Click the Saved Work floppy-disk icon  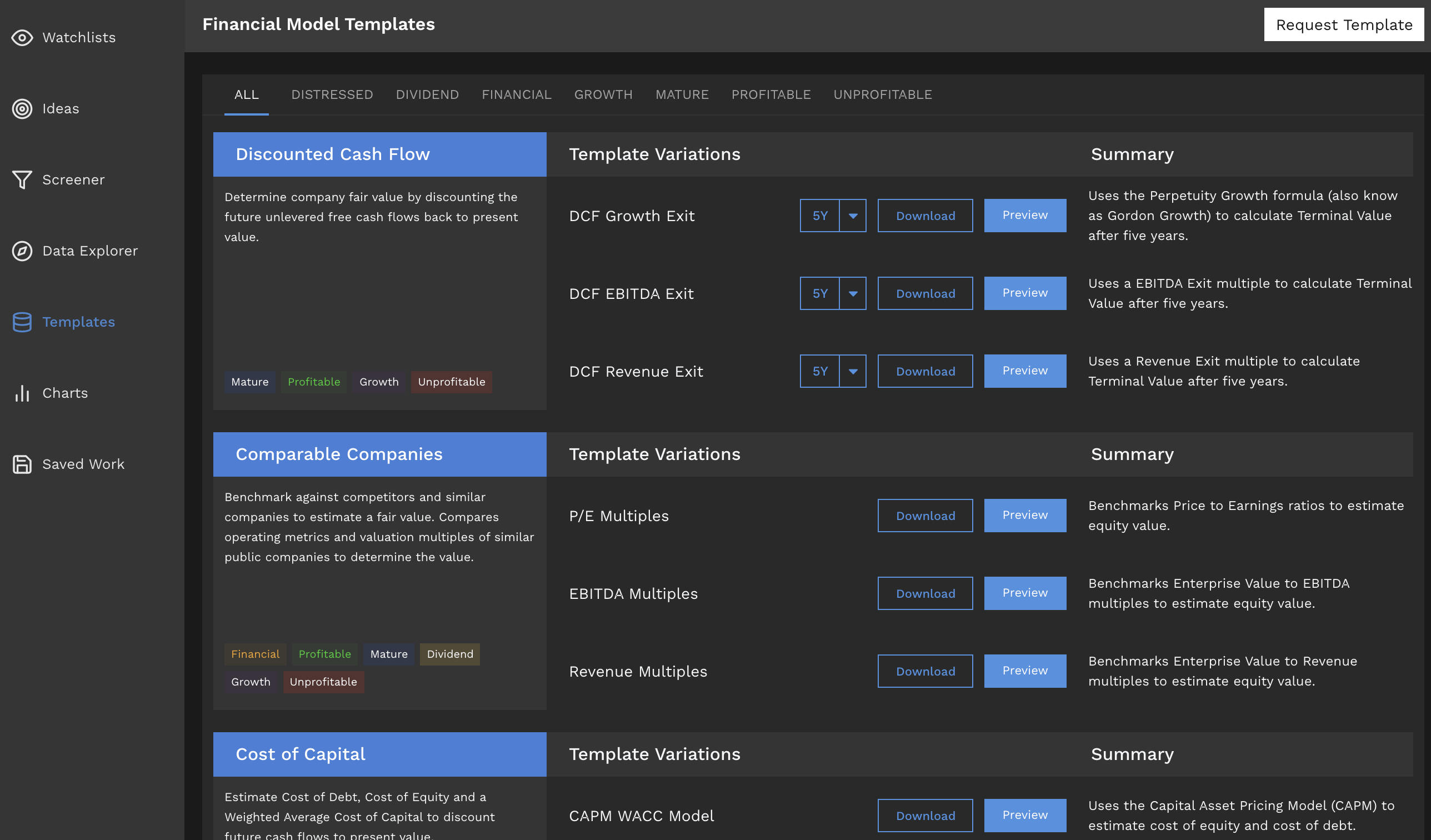pyautogui.click(x=22, y=464)
